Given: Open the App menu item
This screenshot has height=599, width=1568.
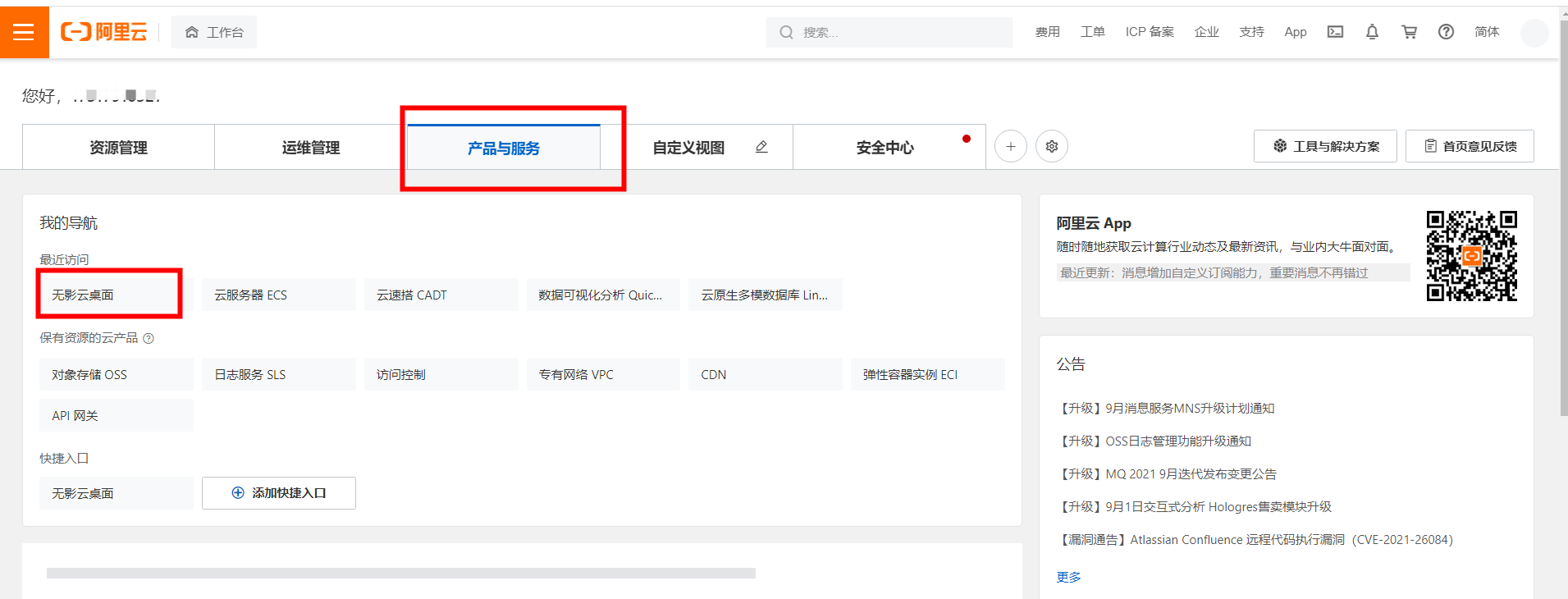Looking at the screenshot, I should [1296, 32].
